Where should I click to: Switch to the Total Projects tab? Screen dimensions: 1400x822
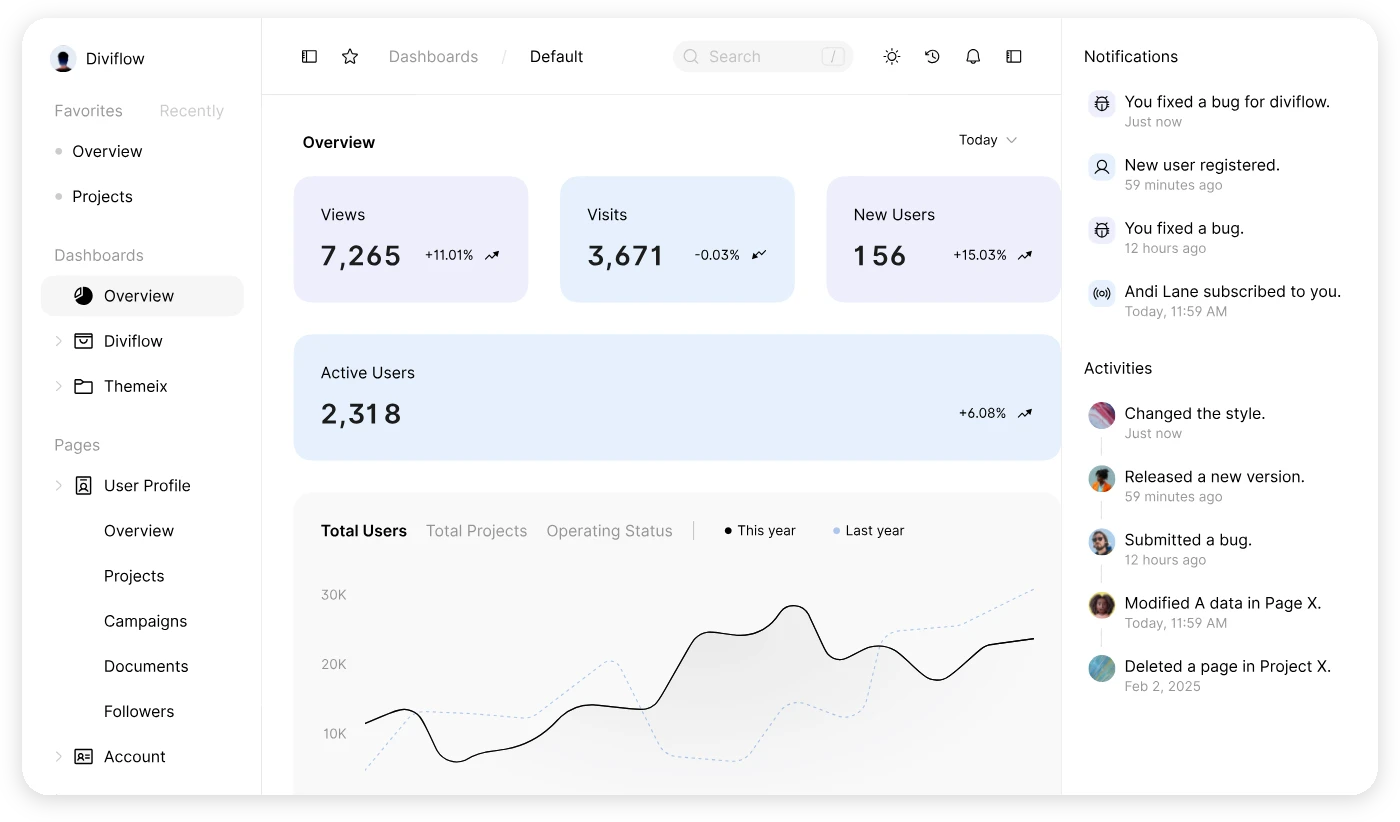(476, 531)
